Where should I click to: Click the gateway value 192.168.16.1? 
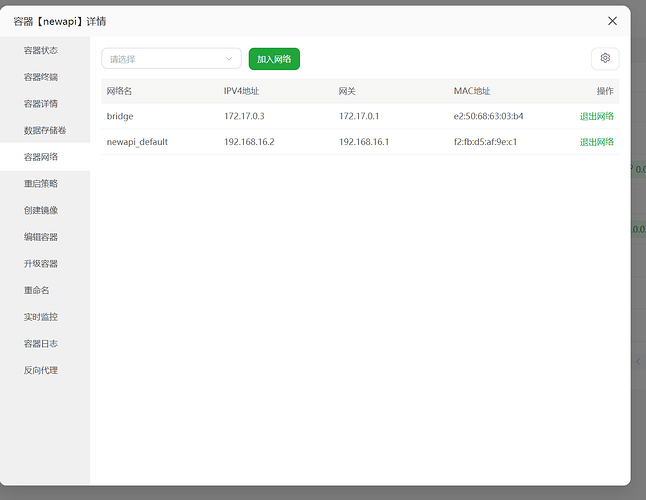coord(364,142)
